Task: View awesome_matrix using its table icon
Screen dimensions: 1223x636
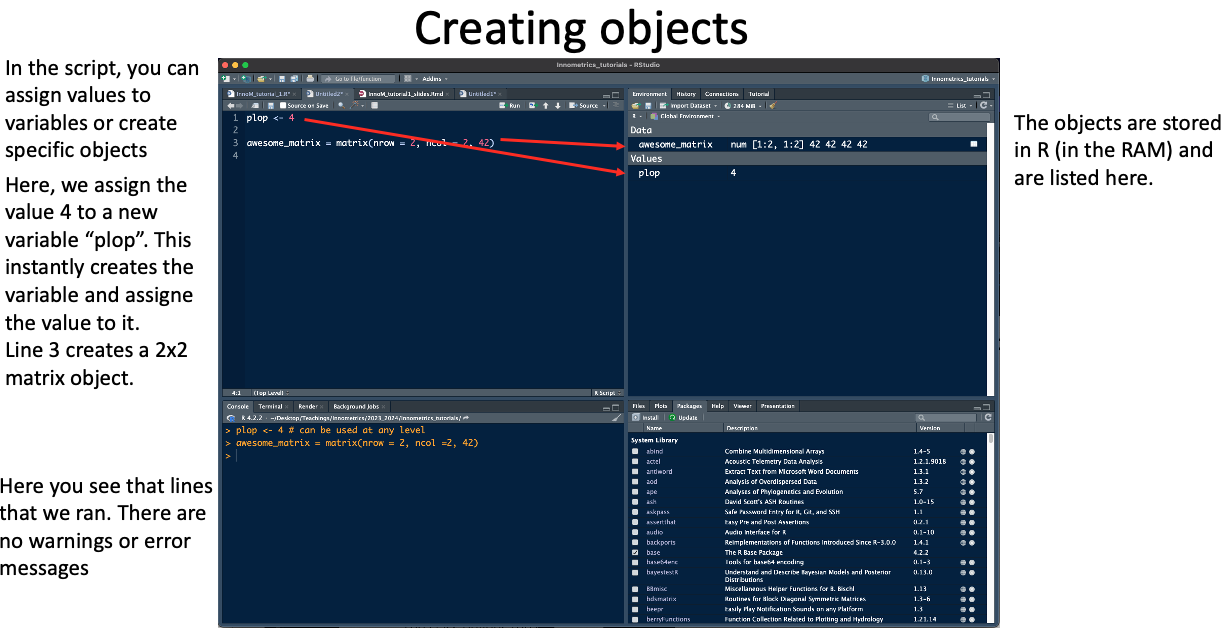Action: pyautogui.click(x=973, y=144)
